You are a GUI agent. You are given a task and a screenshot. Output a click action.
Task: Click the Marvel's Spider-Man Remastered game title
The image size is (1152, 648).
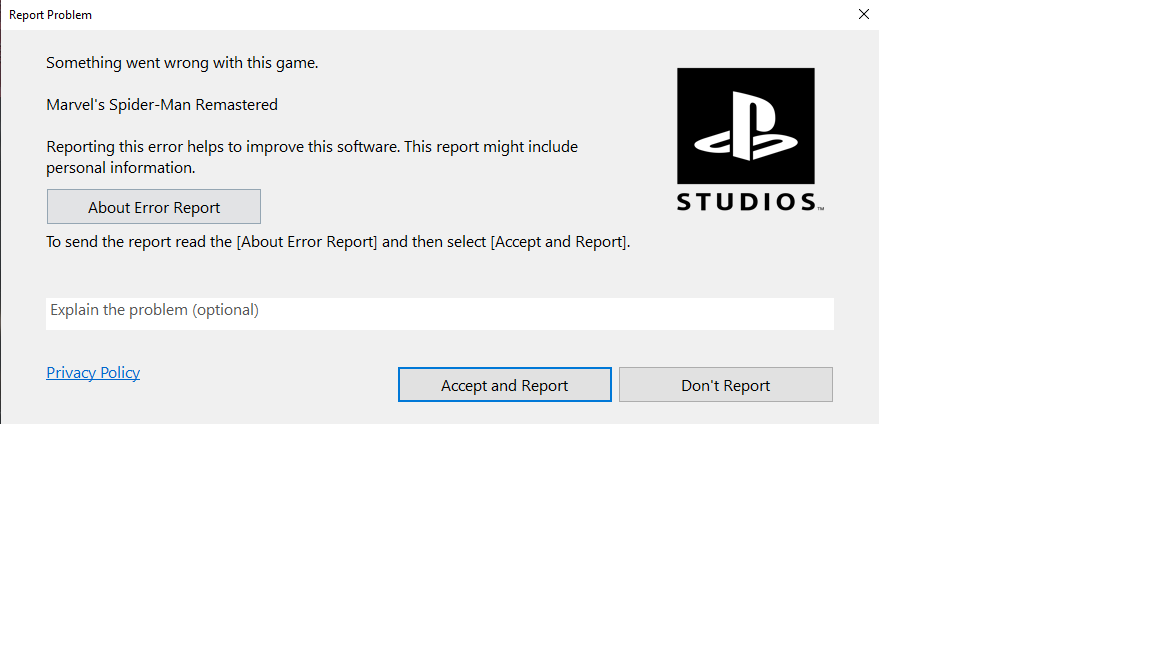pos(162,105)
